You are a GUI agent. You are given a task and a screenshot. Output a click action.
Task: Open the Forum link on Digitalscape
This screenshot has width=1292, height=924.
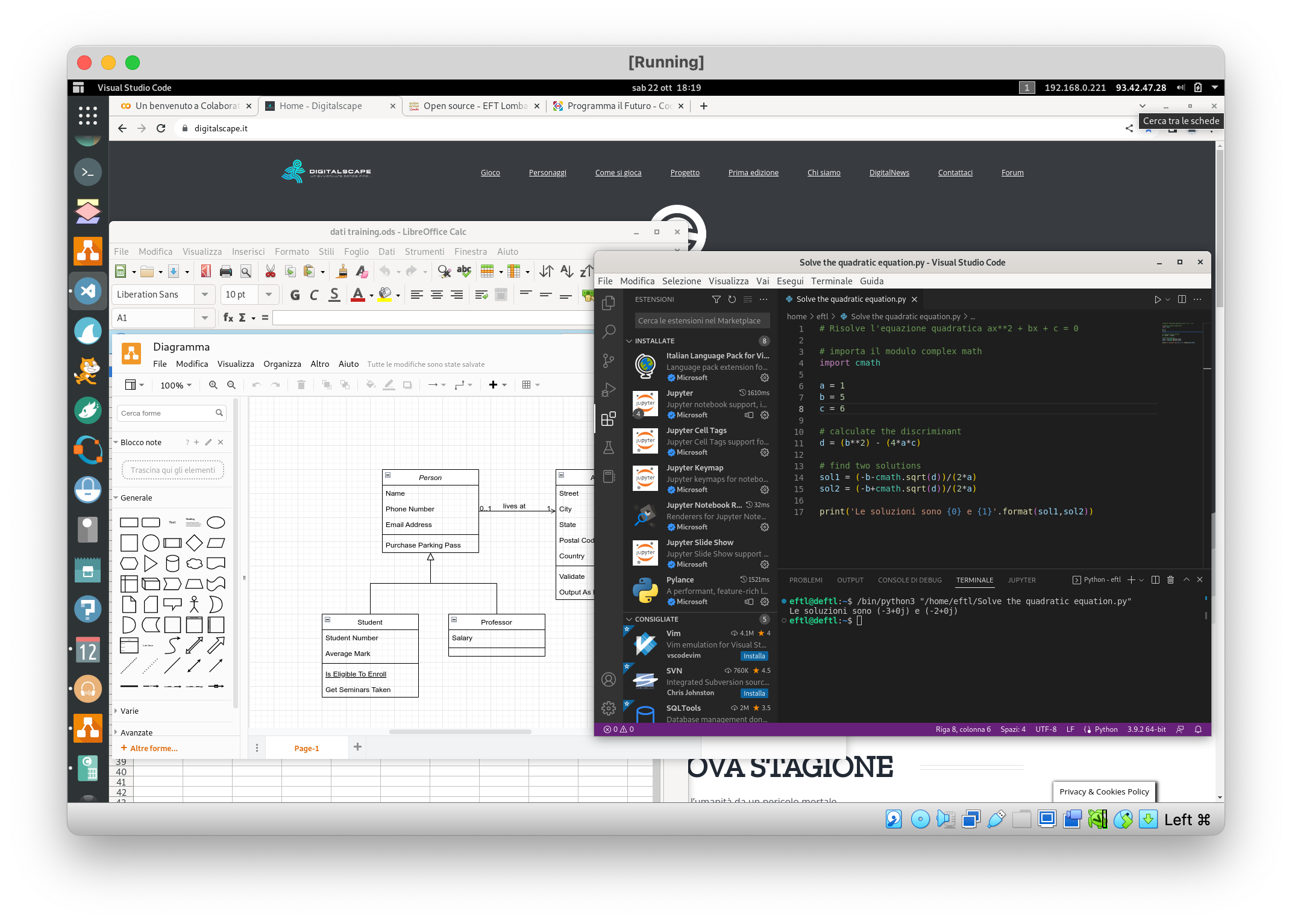(1012, 172)
